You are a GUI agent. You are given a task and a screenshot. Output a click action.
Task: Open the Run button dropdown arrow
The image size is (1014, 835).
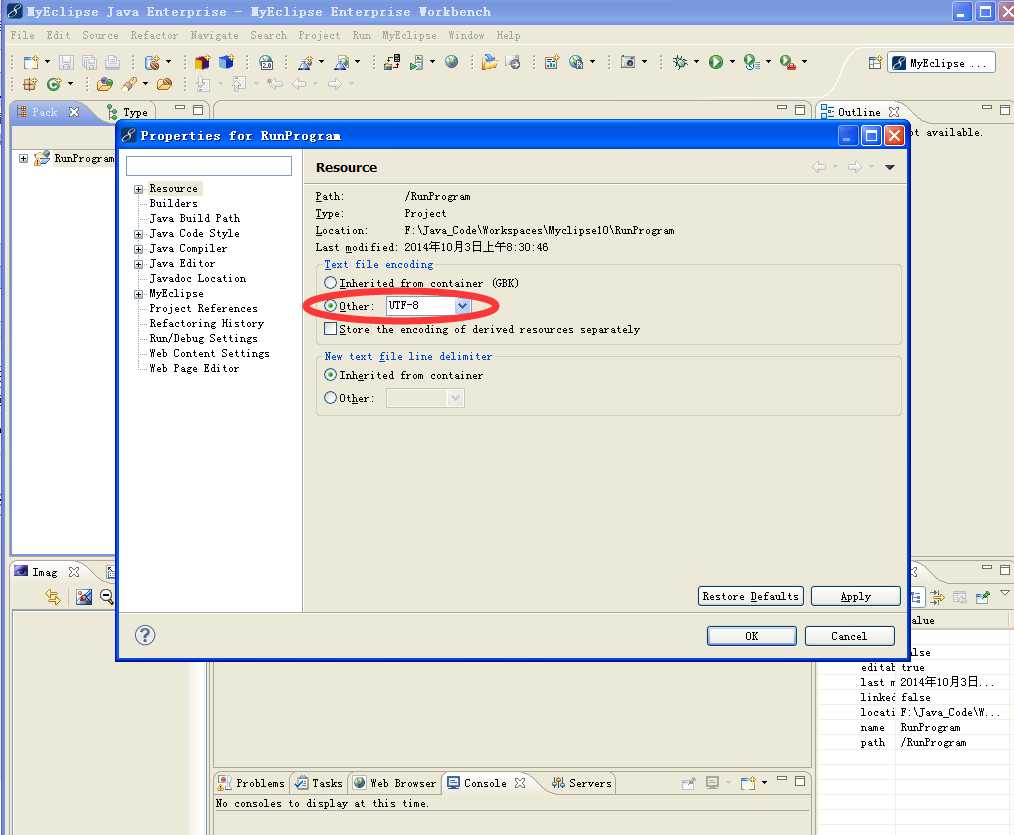732,62
